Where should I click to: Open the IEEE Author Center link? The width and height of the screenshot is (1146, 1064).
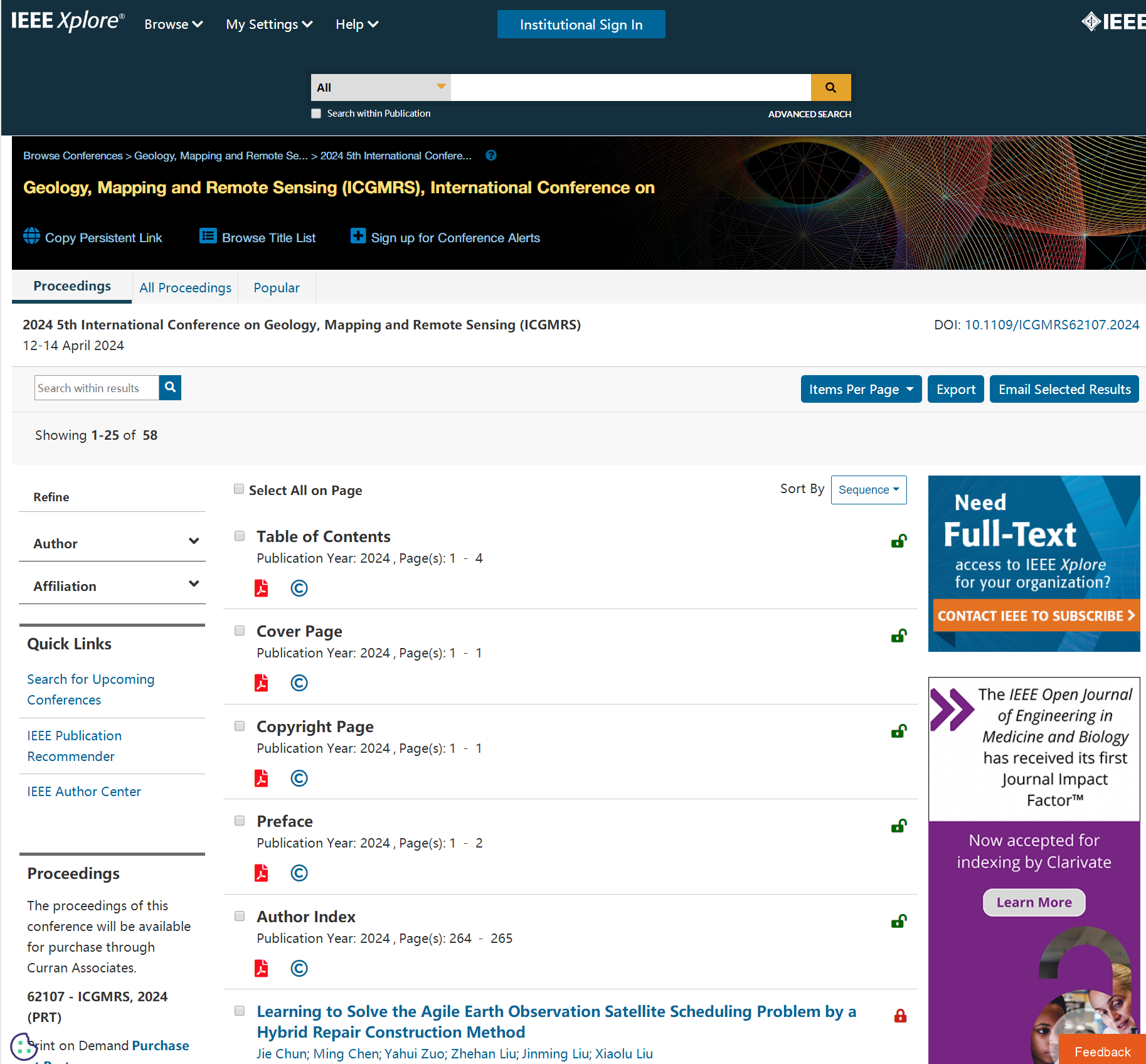click(84, 792)
